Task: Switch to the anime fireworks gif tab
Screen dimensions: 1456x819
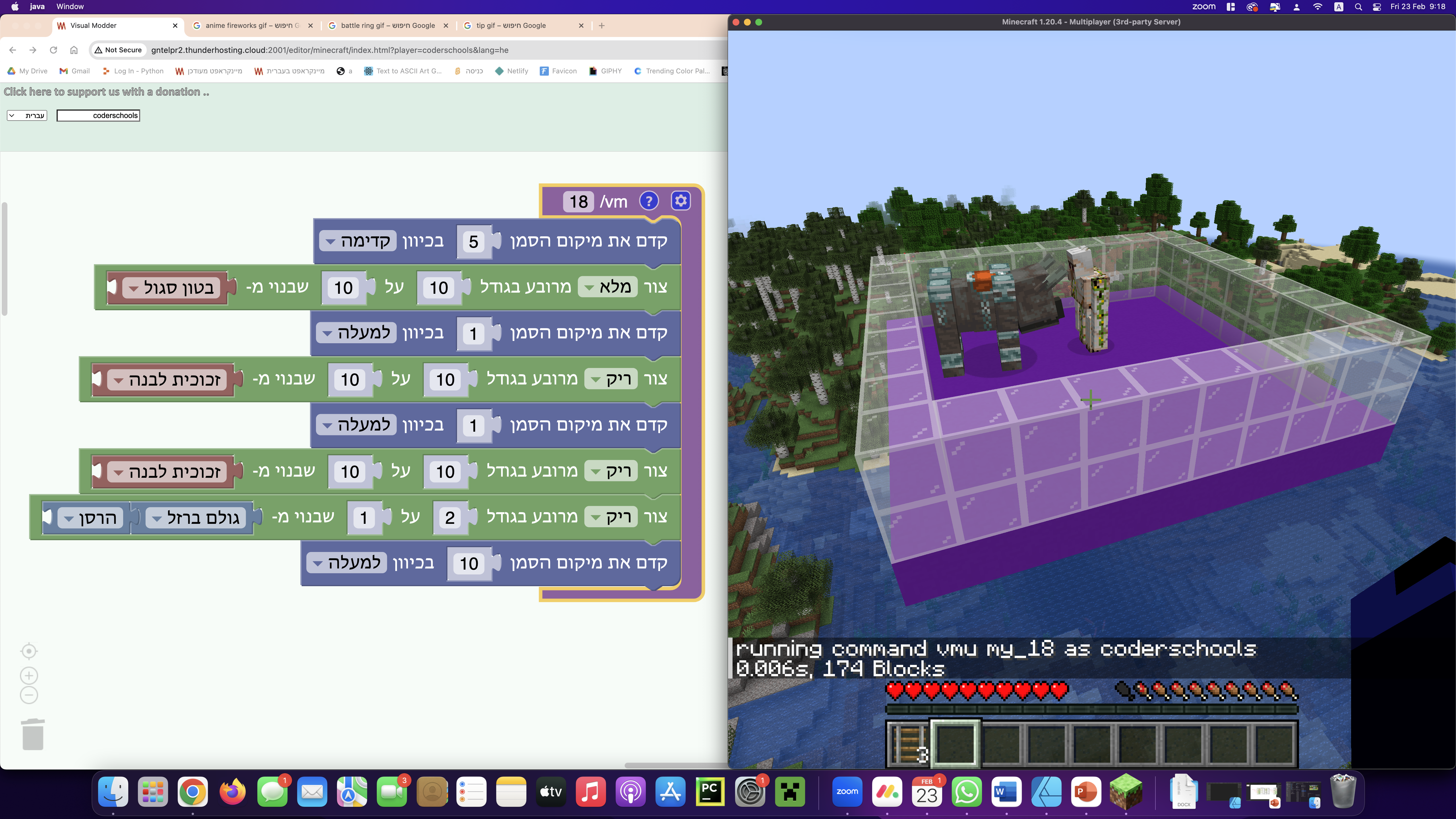Action: click(x=253, y=25)
